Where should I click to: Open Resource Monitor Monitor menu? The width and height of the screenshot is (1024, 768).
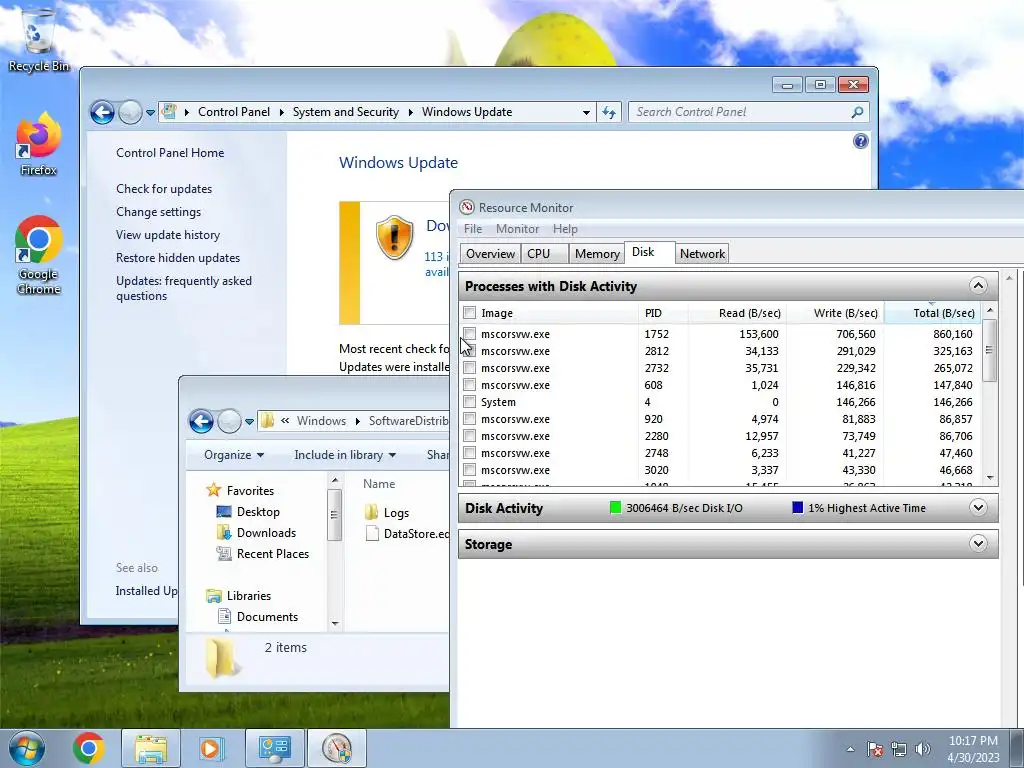[x=517, y=229]
